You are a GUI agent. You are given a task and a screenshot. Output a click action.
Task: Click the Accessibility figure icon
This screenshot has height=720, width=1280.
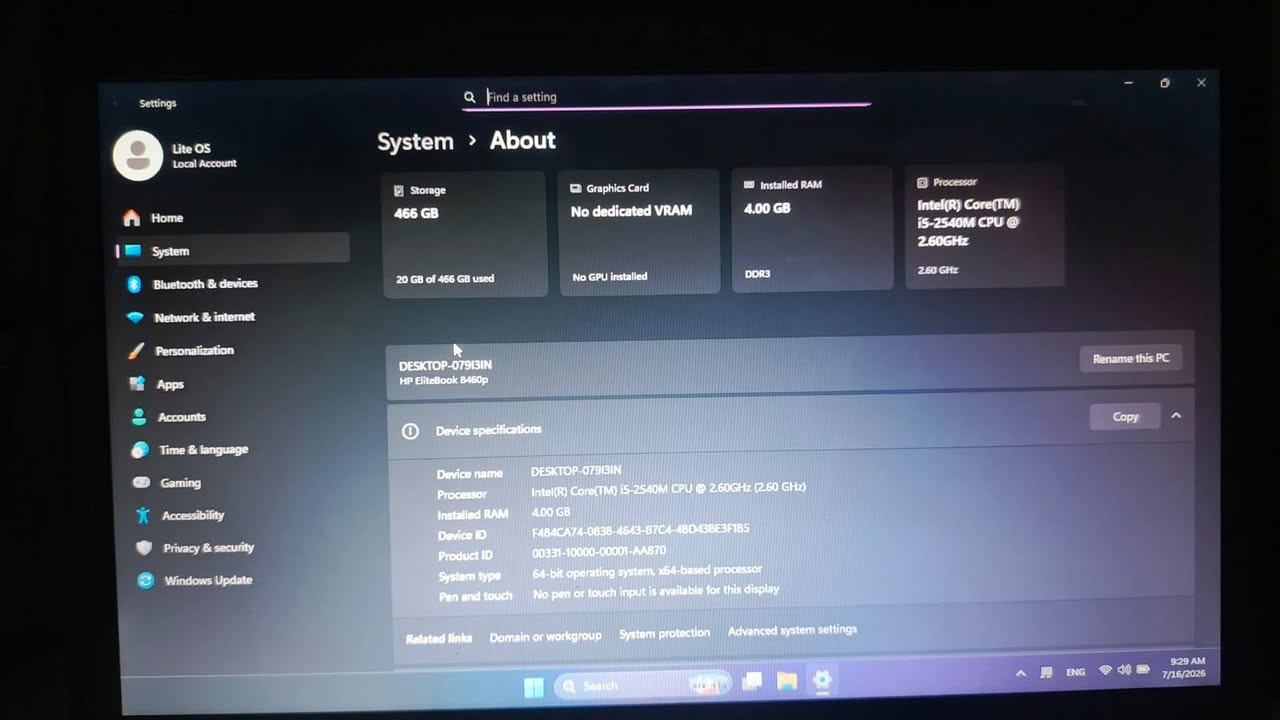tap(143, 516)
